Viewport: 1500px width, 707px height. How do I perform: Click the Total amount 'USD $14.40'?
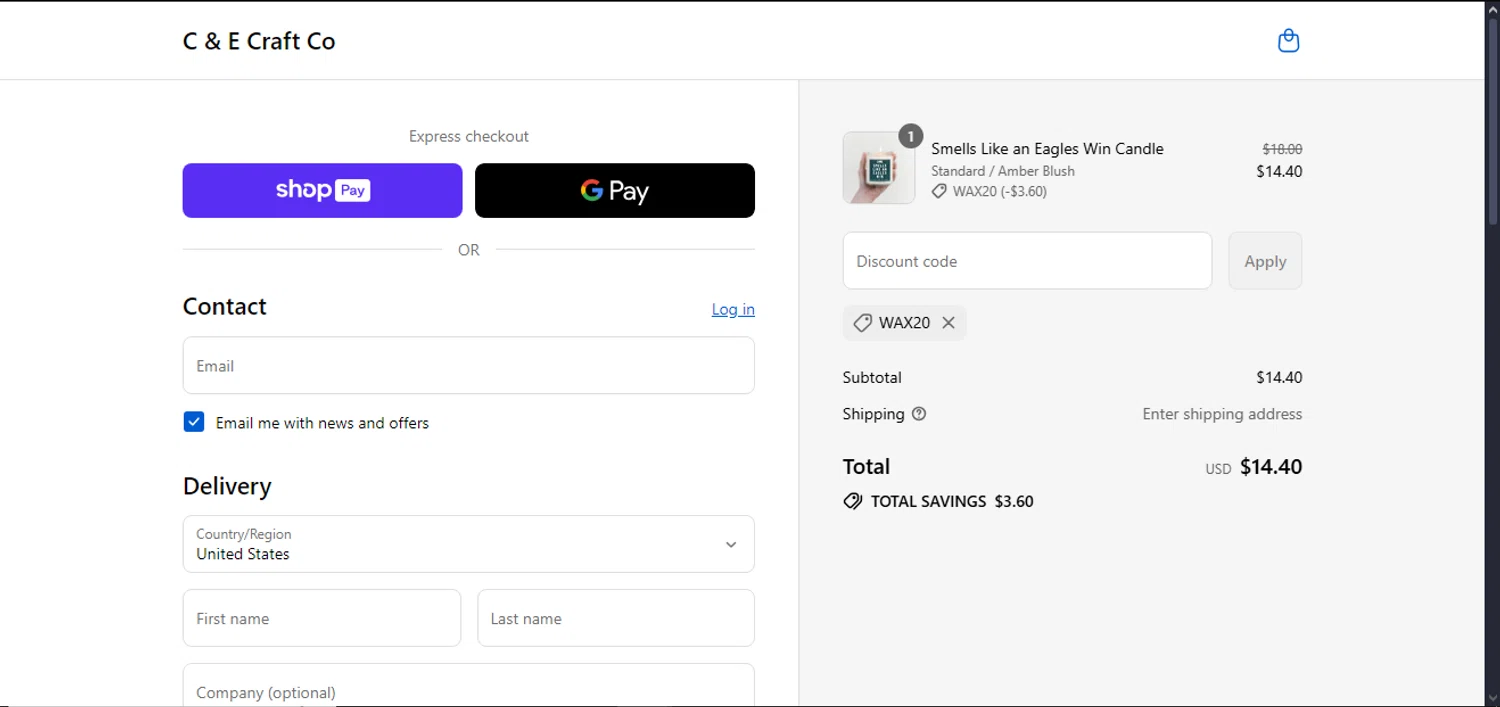tap(1254, 467)
